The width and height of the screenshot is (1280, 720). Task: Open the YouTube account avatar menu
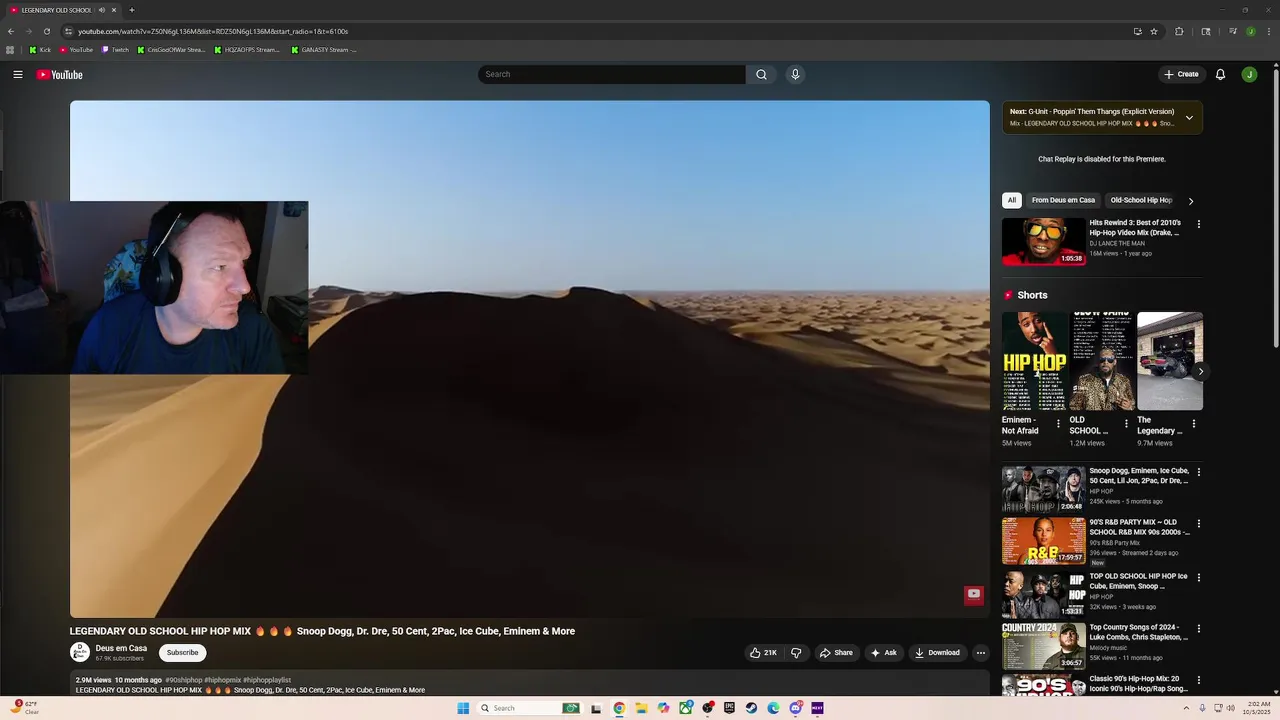1249,74
